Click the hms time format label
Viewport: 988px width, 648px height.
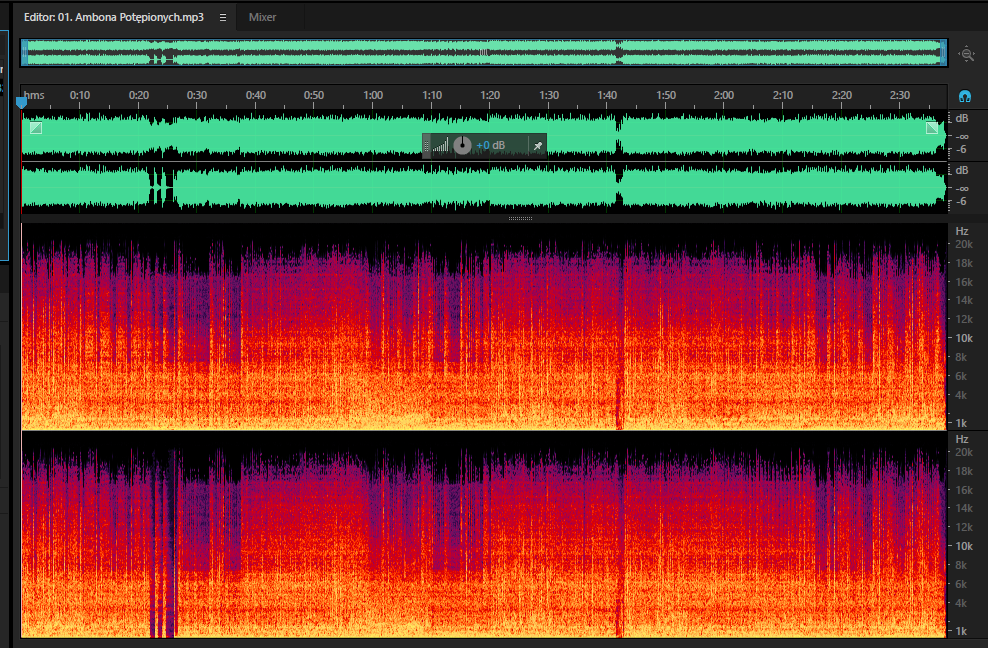click(x=34, y=95)
